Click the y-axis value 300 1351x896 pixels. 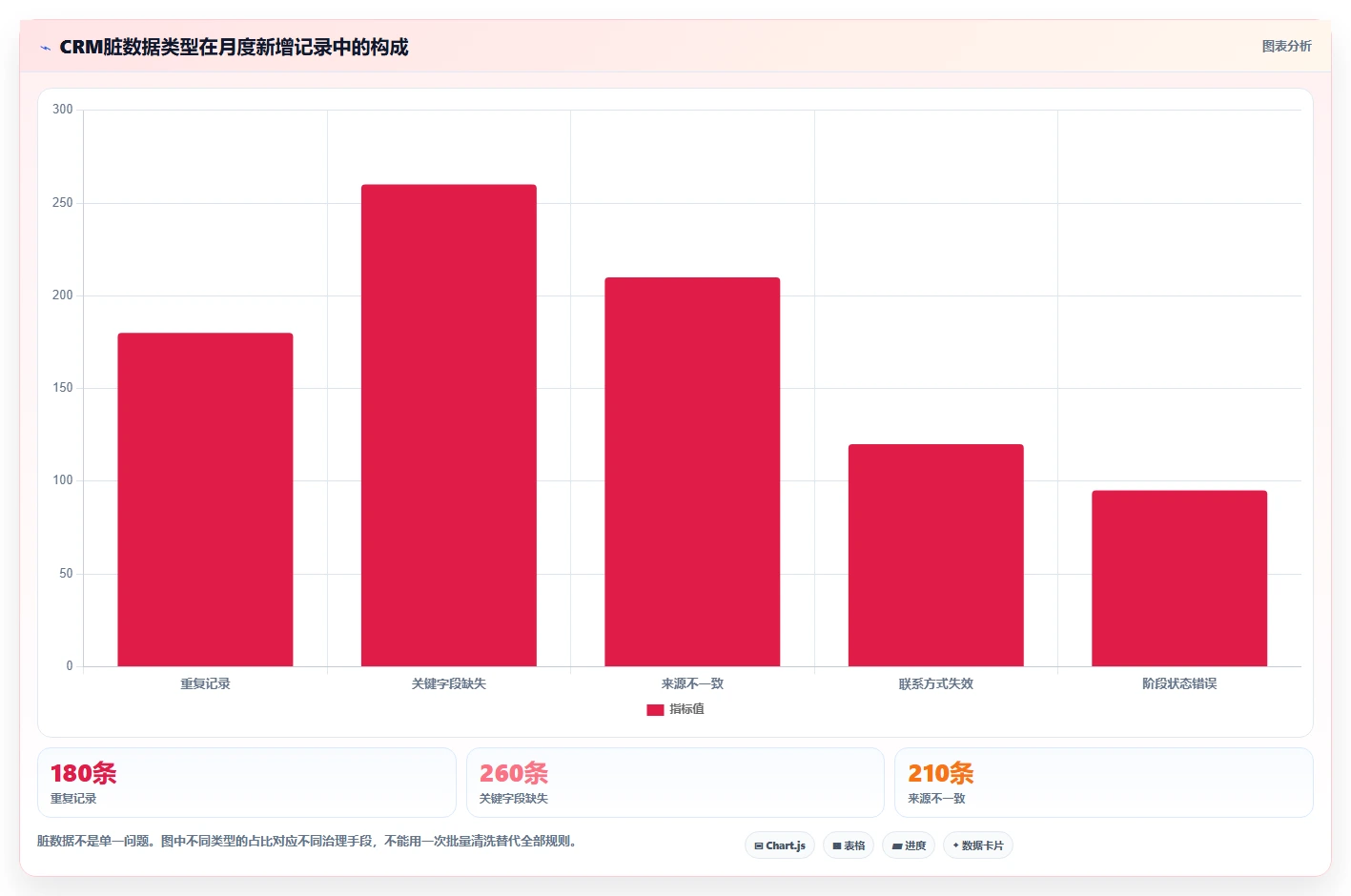click(63, 110)
